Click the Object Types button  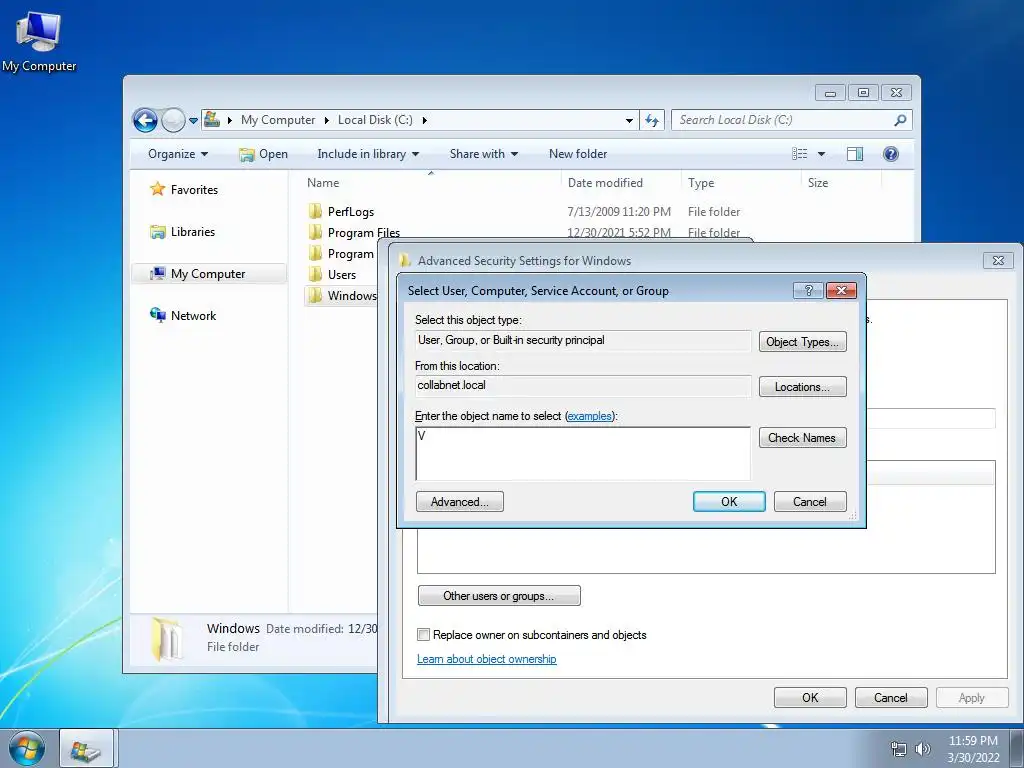[x=802, y=342]
